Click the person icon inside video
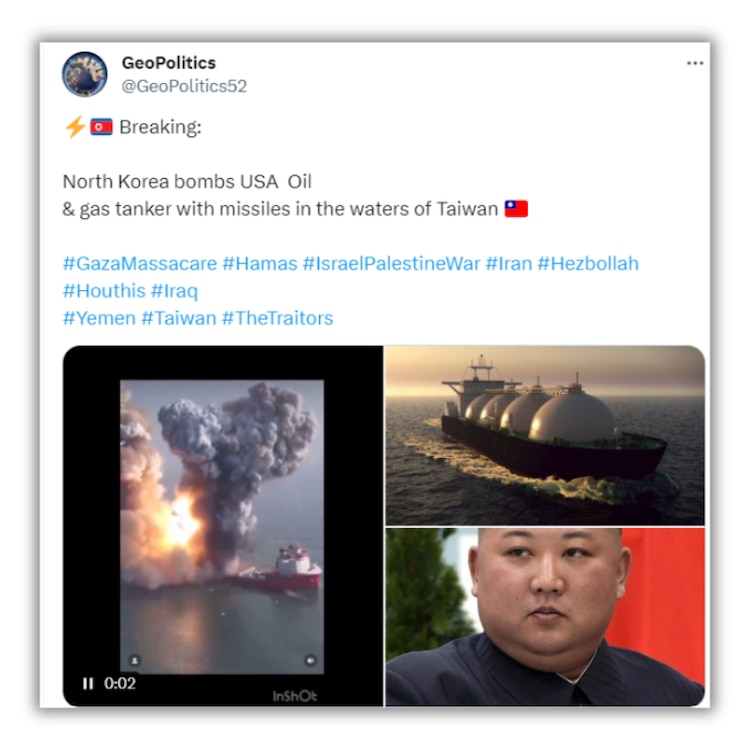Viewport: 750px width, 750px height. tap(135, 660)
